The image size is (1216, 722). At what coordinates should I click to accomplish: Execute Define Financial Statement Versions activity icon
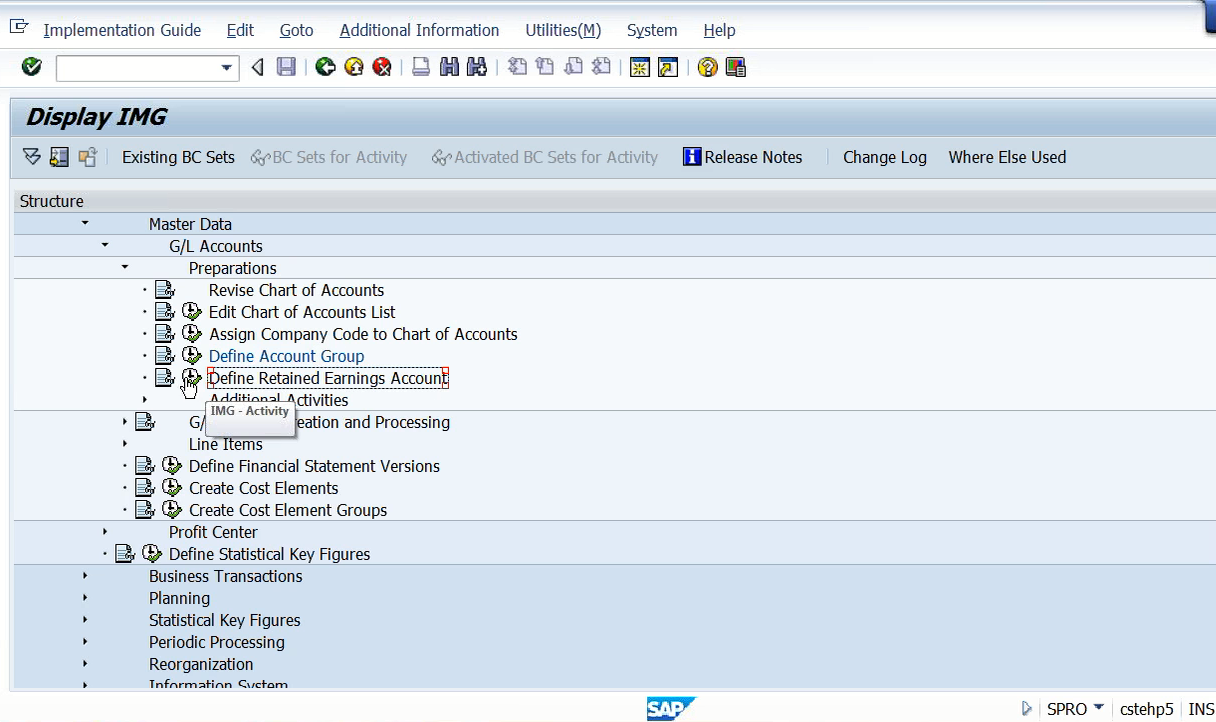click(x=172, y=466)
